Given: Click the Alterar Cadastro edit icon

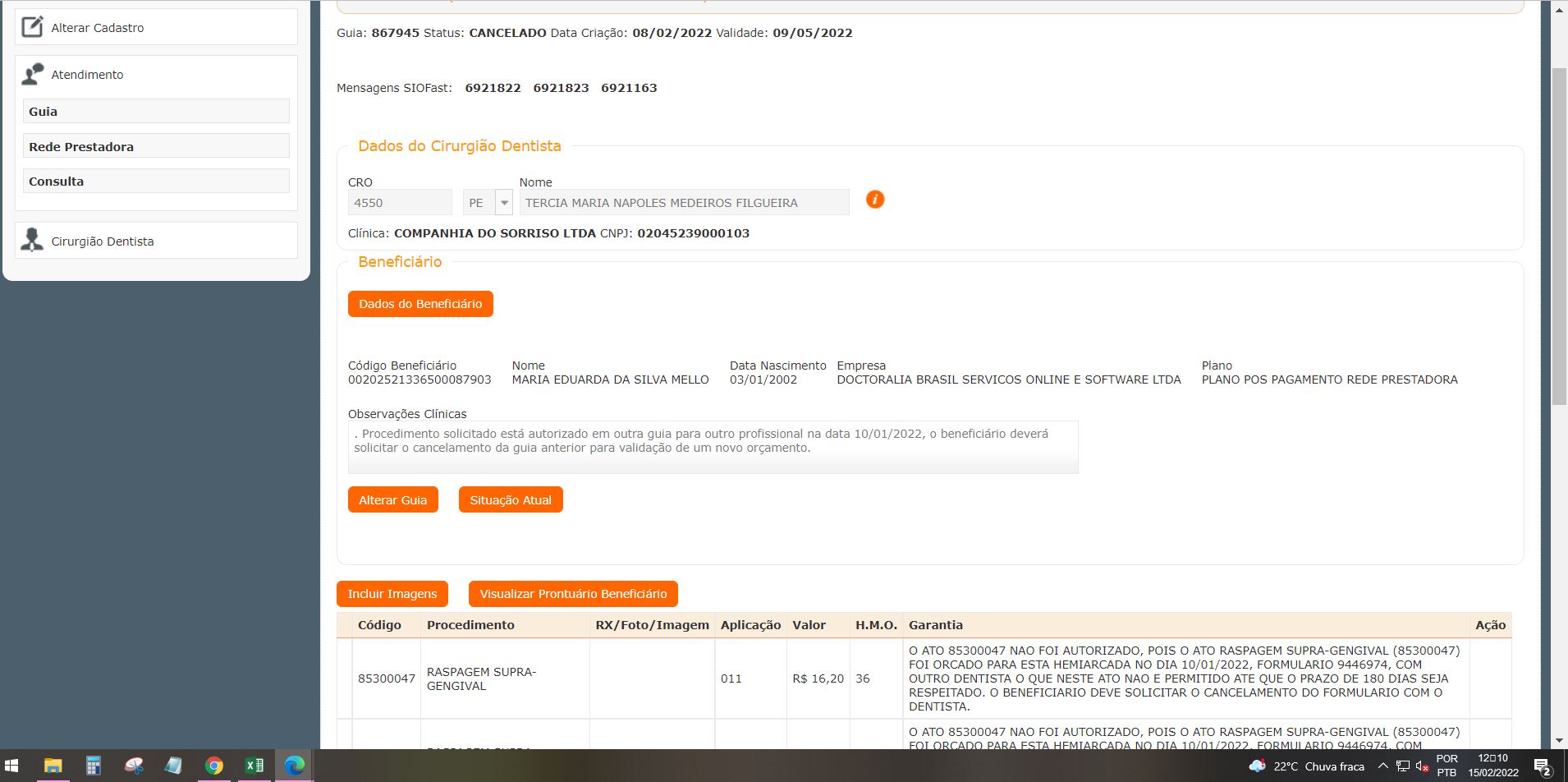Looking at the screenshot, I should tap(32, 27).
